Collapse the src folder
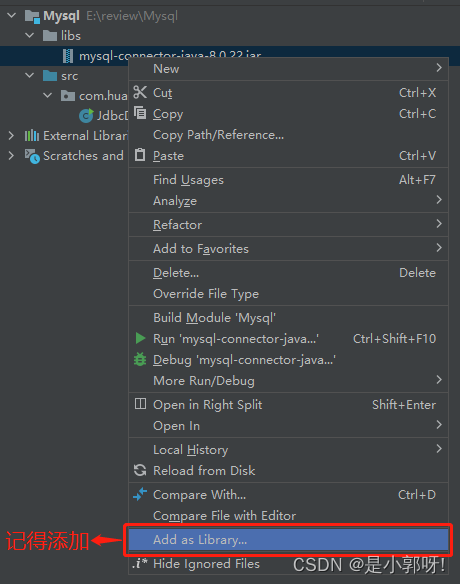This screenshot has height=584, width=460. point(29,76)
